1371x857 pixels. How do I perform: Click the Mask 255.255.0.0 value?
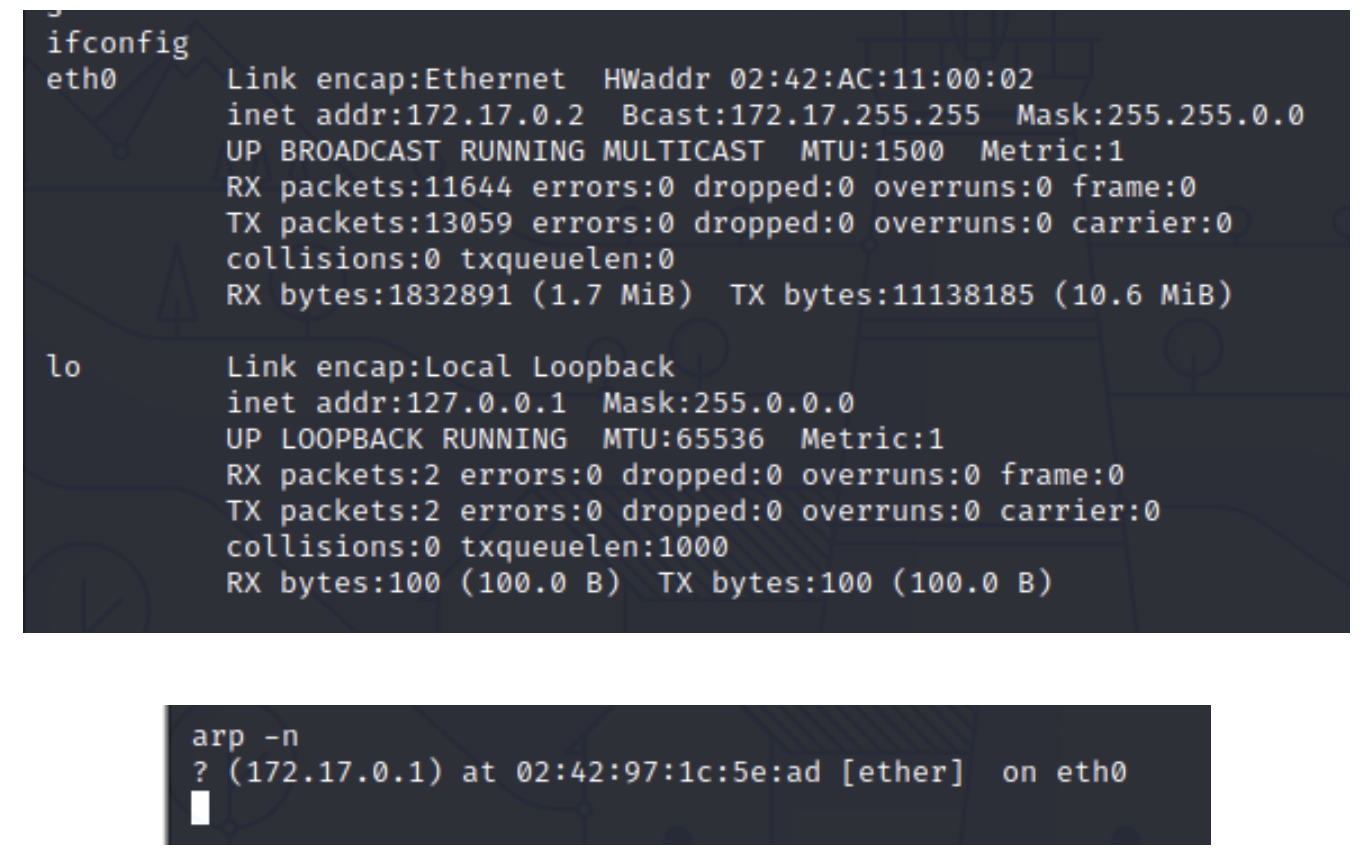1160,117
